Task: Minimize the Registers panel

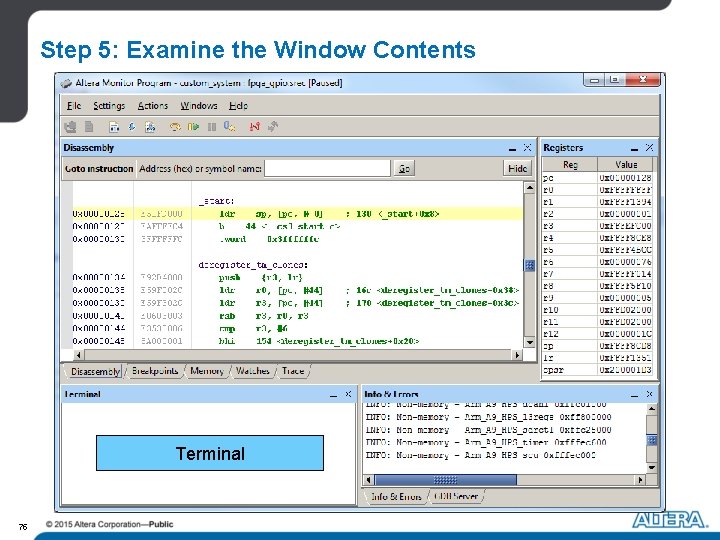Action: pyautogui.click(x=634, y=148)
